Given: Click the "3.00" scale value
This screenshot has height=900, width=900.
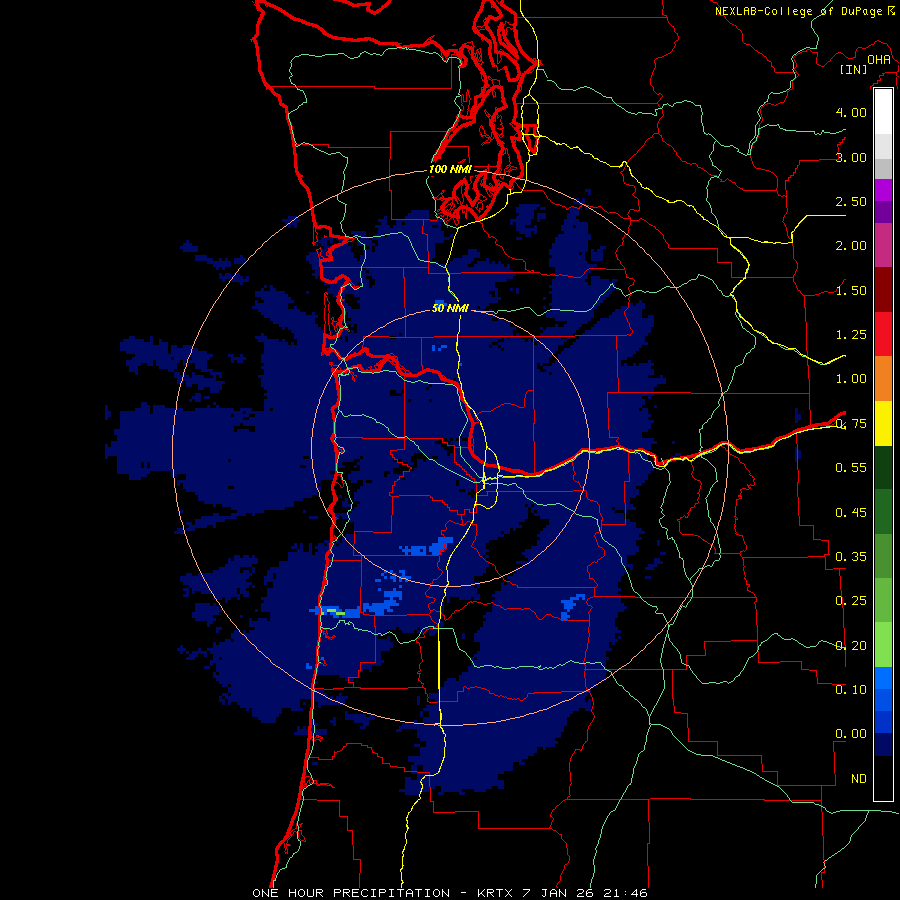Looking at the screenshot, I should pos(851,157).
